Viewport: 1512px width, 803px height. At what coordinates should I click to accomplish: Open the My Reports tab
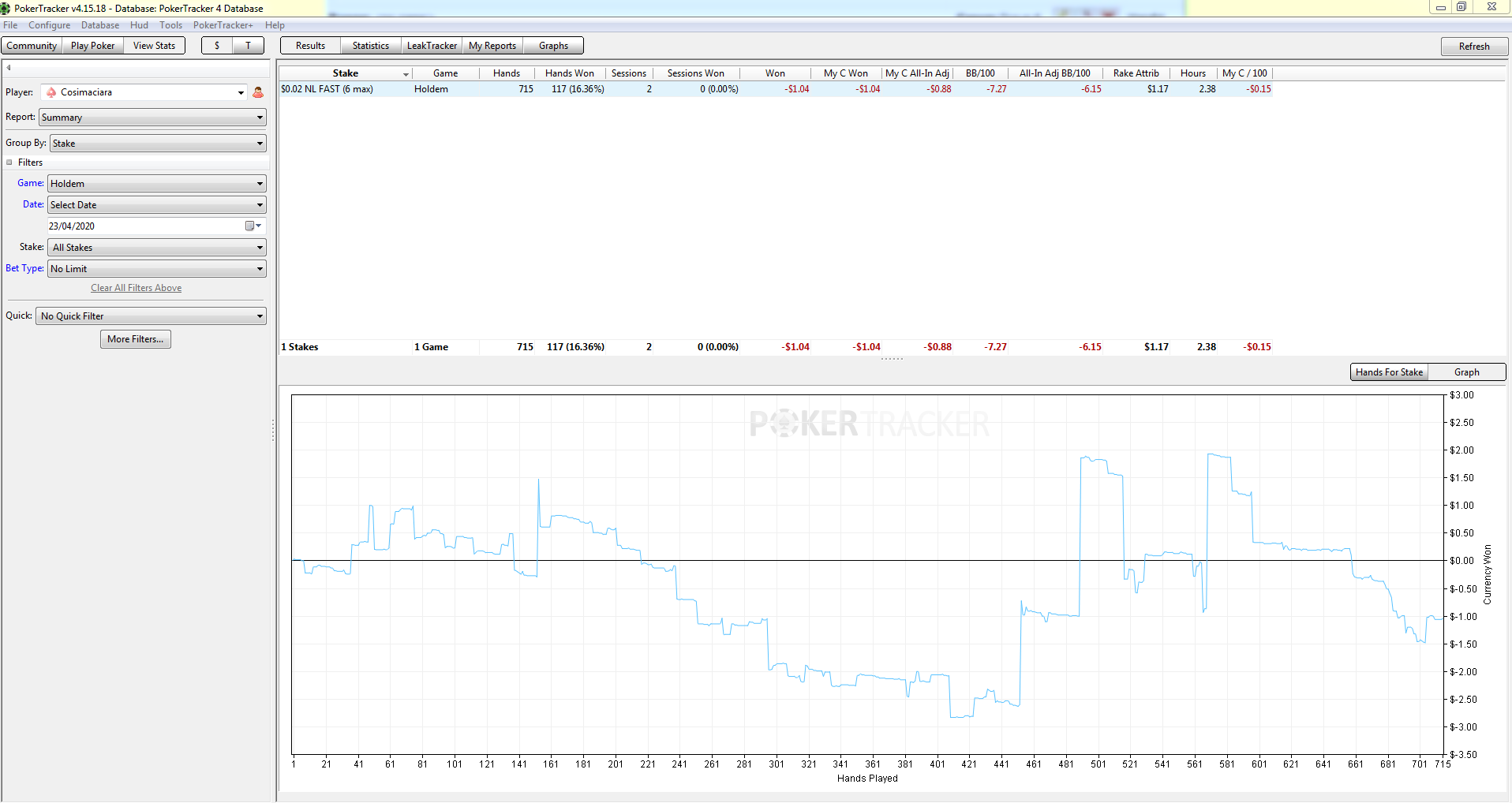pos(492,46)
